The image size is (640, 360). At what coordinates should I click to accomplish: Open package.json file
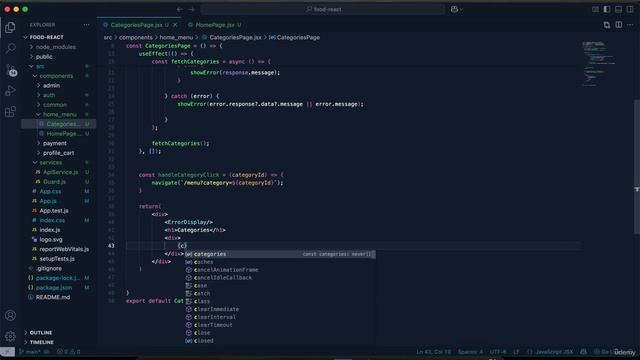[54, 288]
